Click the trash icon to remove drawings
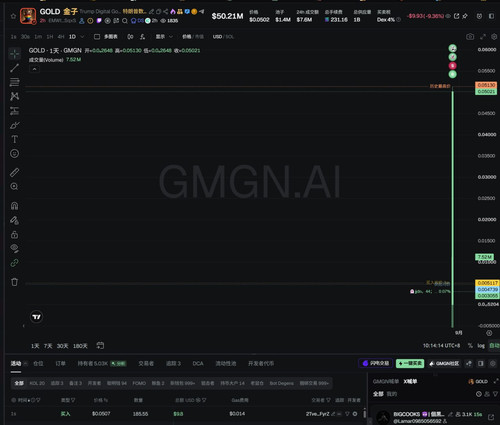The width and height of the screenshot is (500, 425). [x=14, y=282]
